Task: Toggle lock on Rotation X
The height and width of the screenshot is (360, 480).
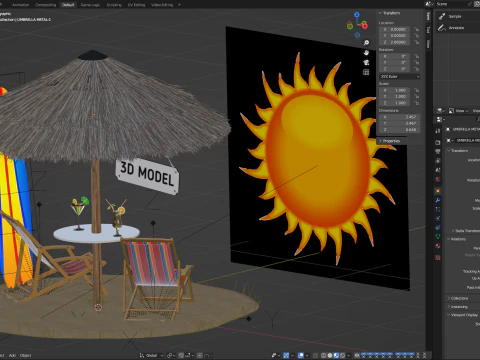Action: click(x=416, y=56)
